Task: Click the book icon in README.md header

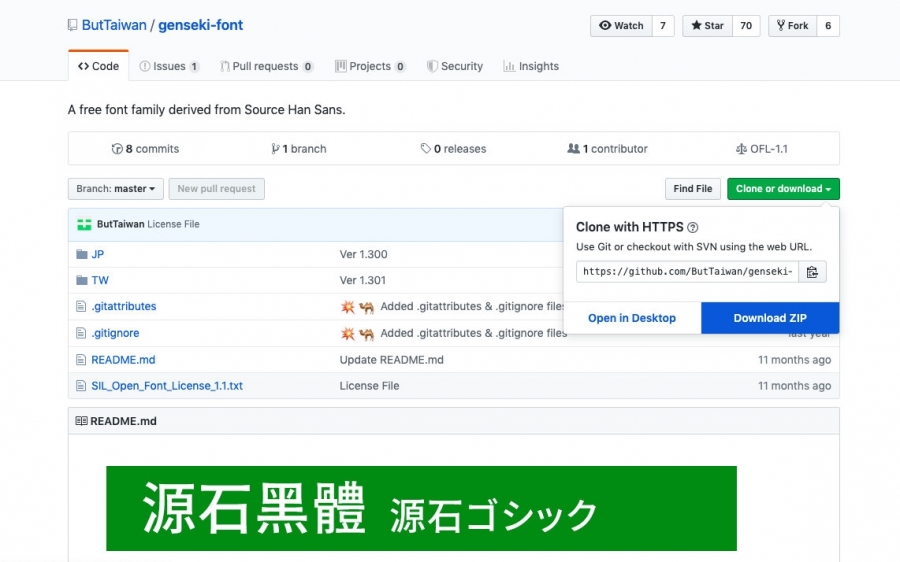Action: coord(82,421)
